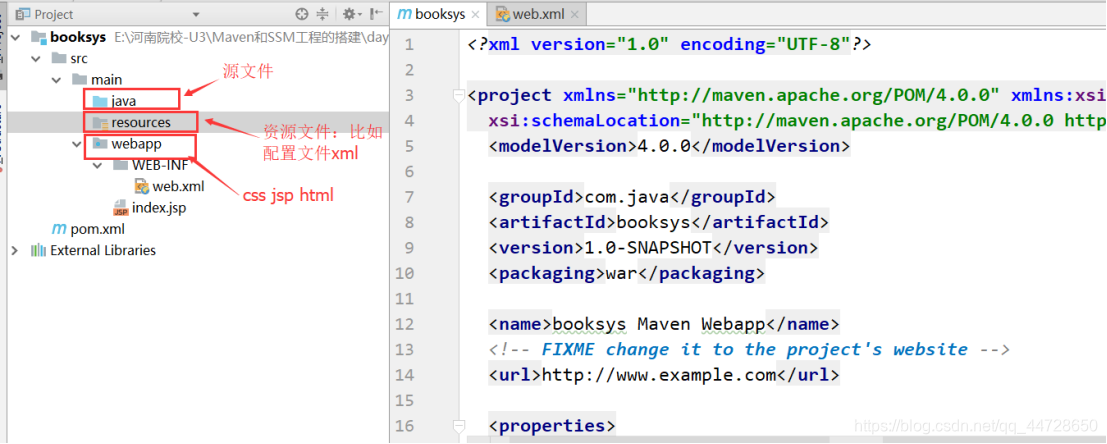Image resolution: width=1107 pixels, height=444 pixels.
Task: Close the booksys editor tab
Action: point(474,15)
